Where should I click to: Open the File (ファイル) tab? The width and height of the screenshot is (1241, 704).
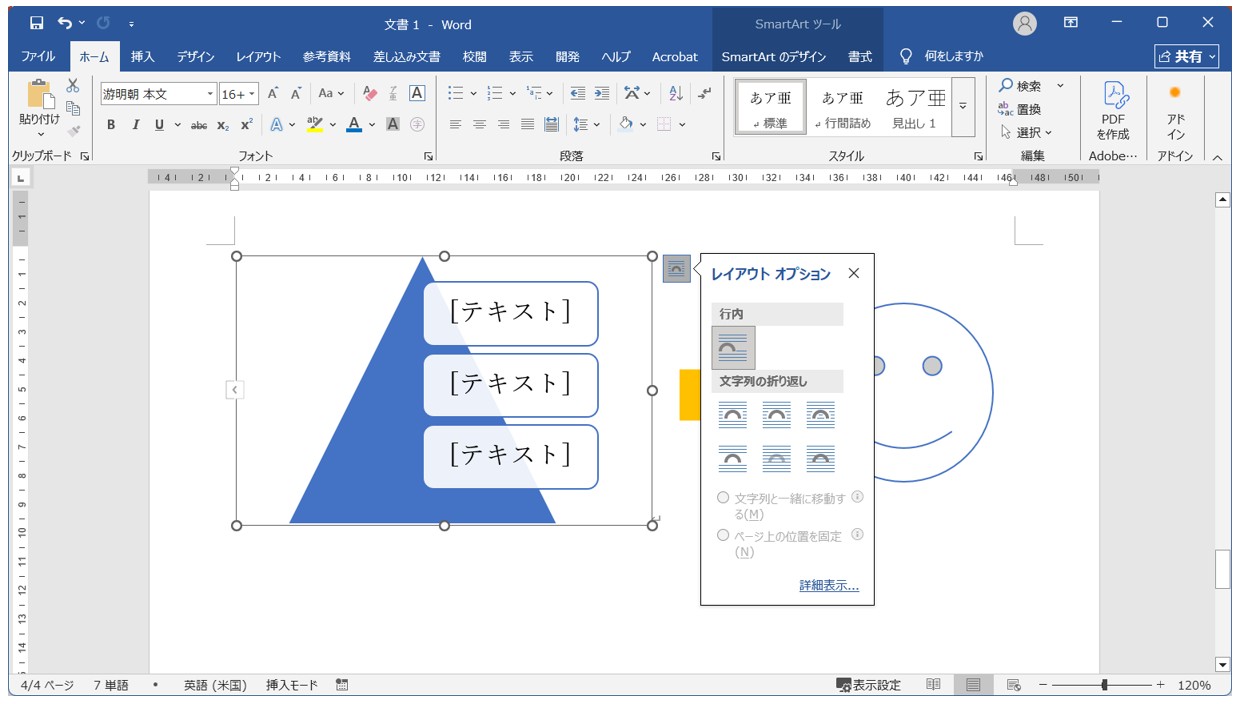pyautogui.click(x=38, y=57)
